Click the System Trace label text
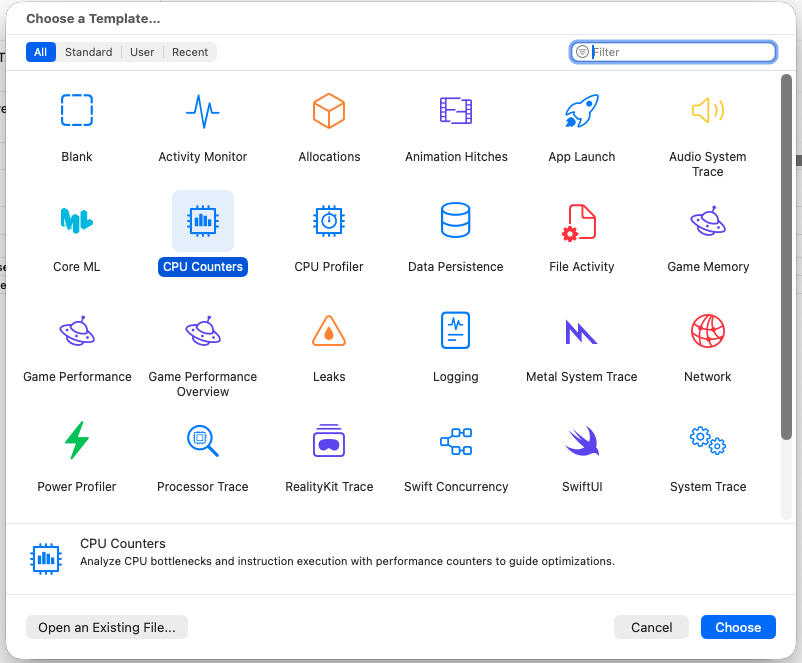The width and height of the screenshot is (802, 663). pyautogui.click(x=708, y=487)
